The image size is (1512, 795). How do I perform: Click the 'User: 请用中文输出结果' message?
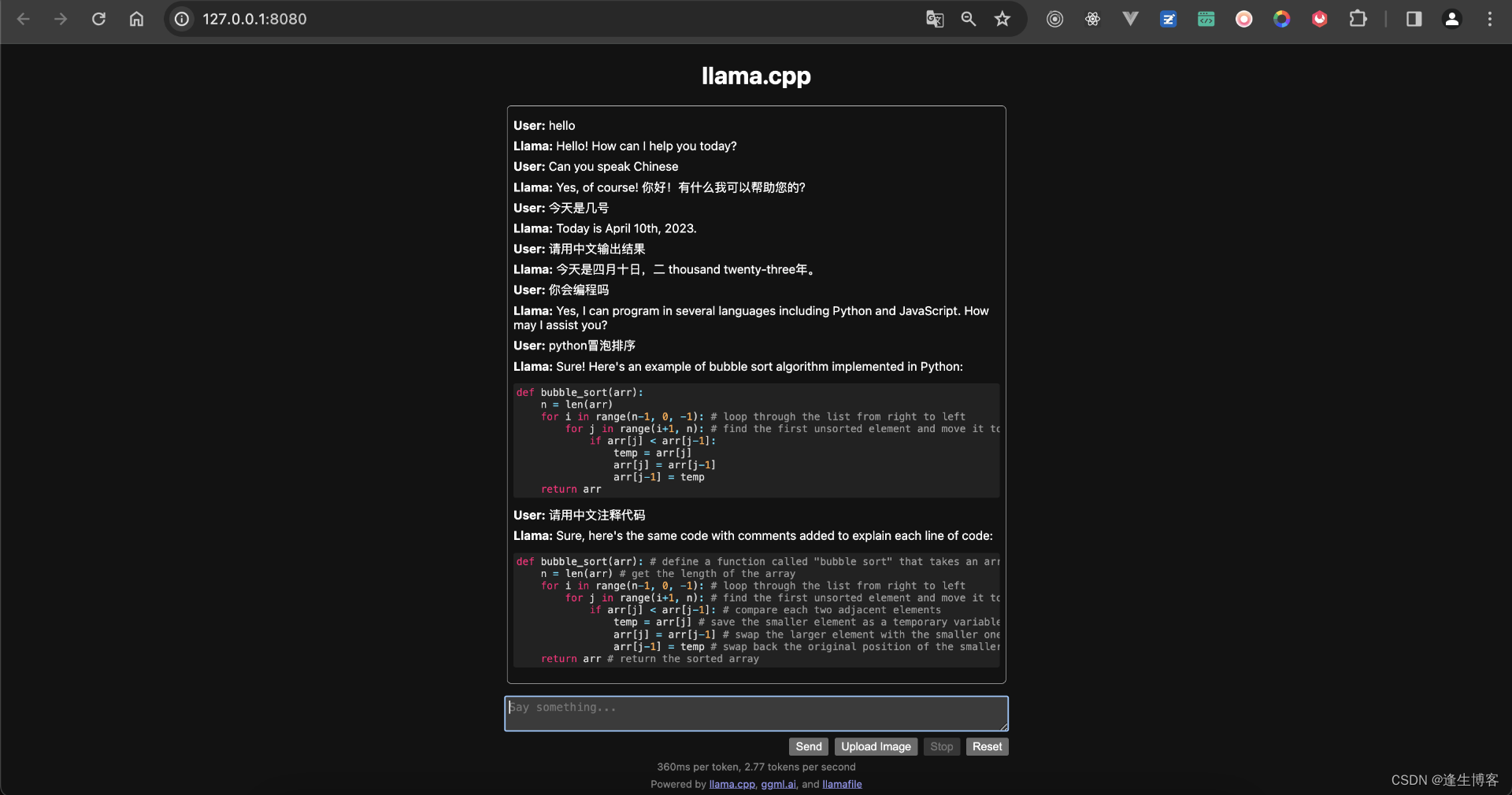579,249
